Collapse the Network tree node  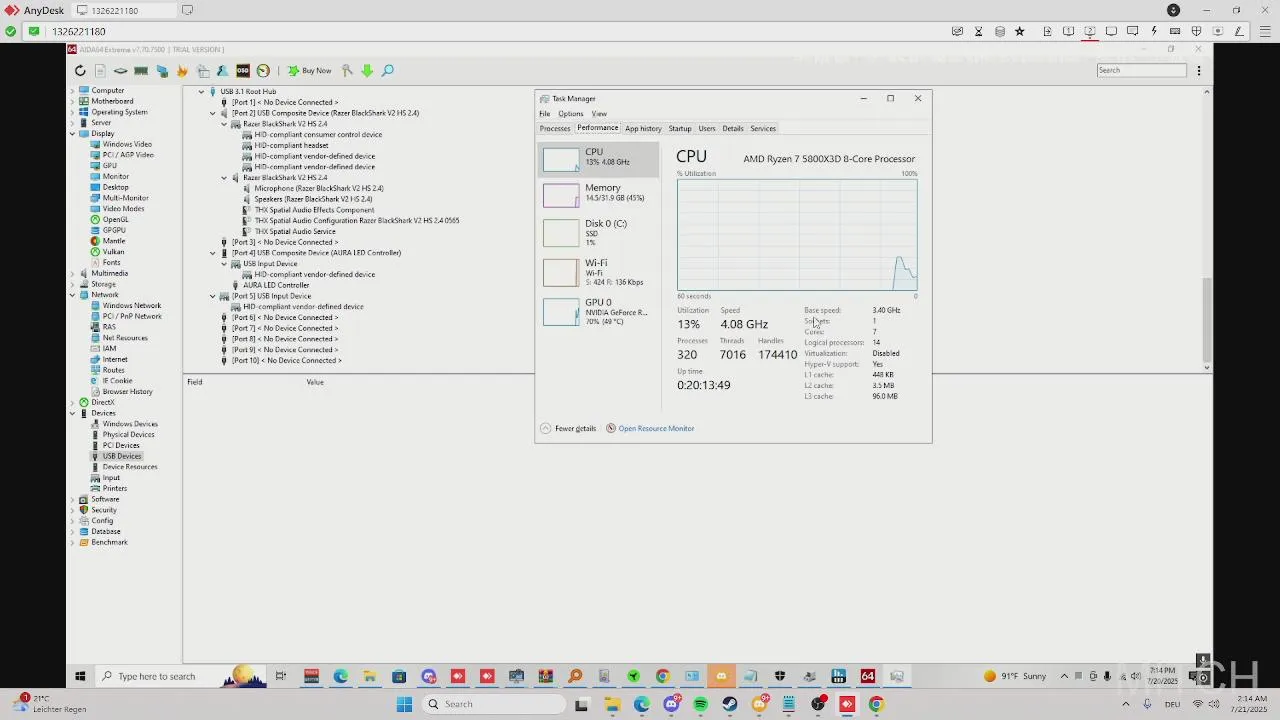pos(72,295)
